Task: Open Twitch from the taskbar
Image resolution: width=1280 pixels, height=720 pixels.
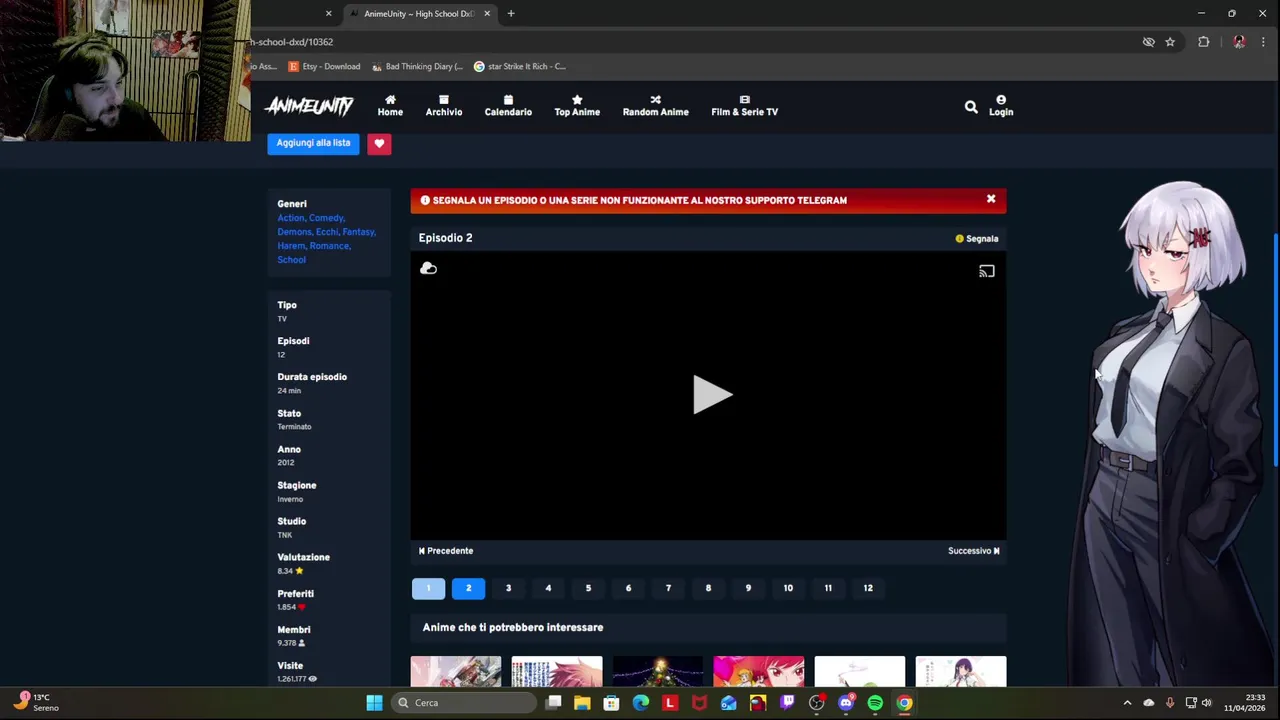Action: [x=787, y=703]
